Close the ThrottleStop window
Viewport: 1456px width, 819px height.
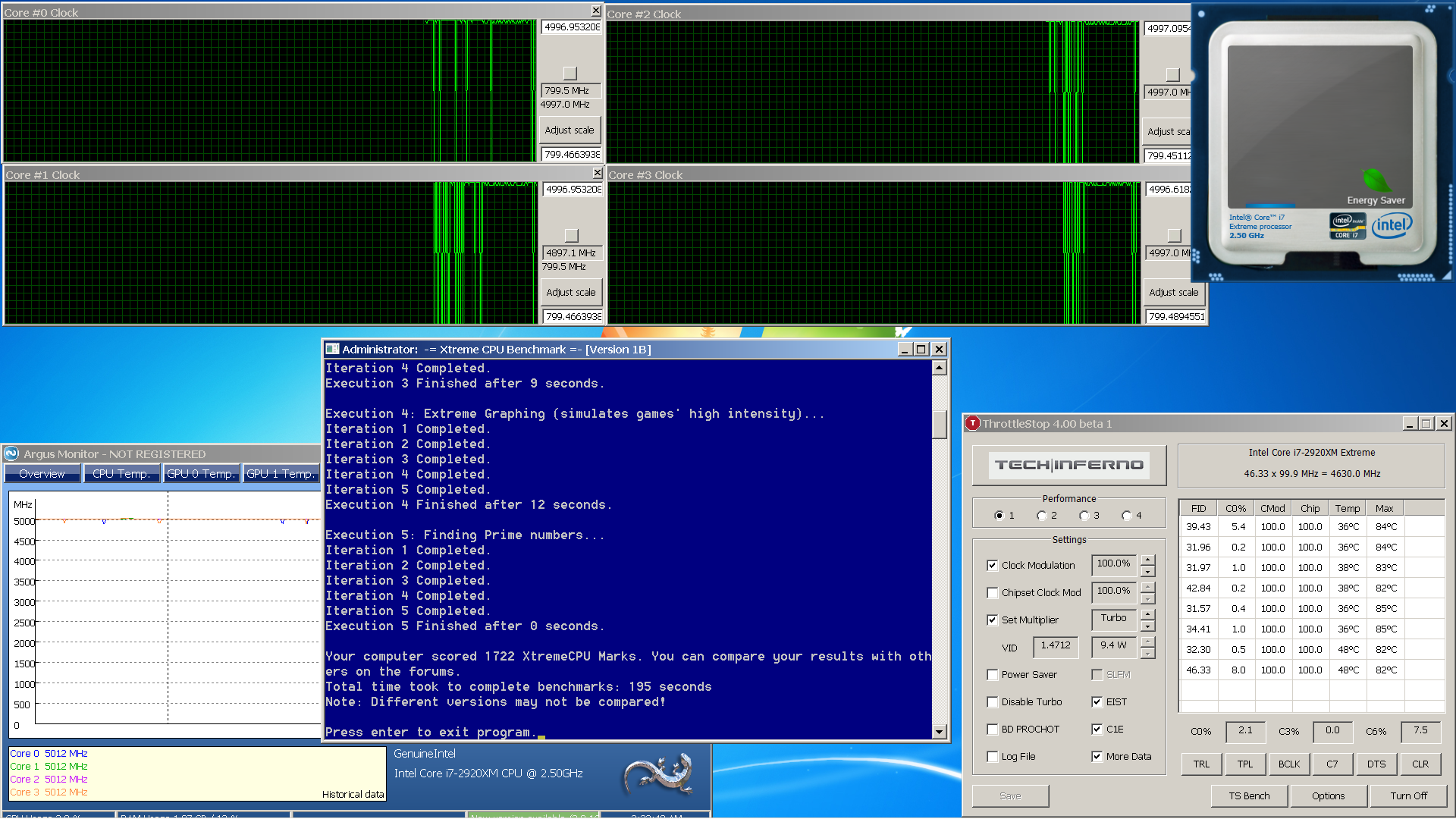point(1445,424)
